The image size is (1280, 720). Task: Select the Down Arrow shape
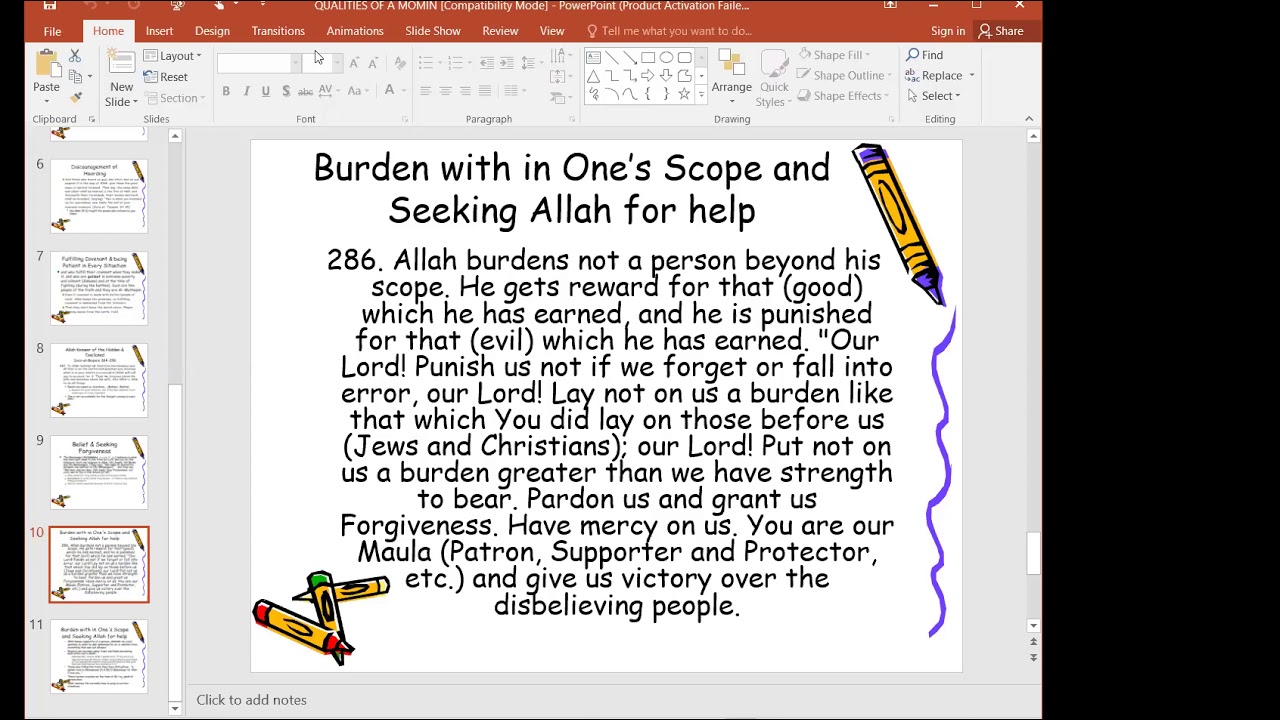pos(666,76)
